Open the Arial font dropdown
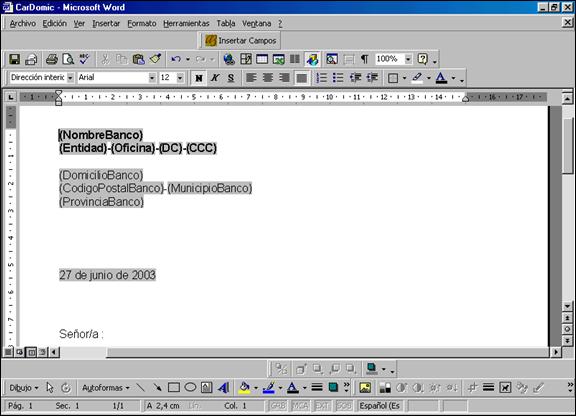Image resolution: width=576 pixels, height=416 pixels. coord(152,78)
